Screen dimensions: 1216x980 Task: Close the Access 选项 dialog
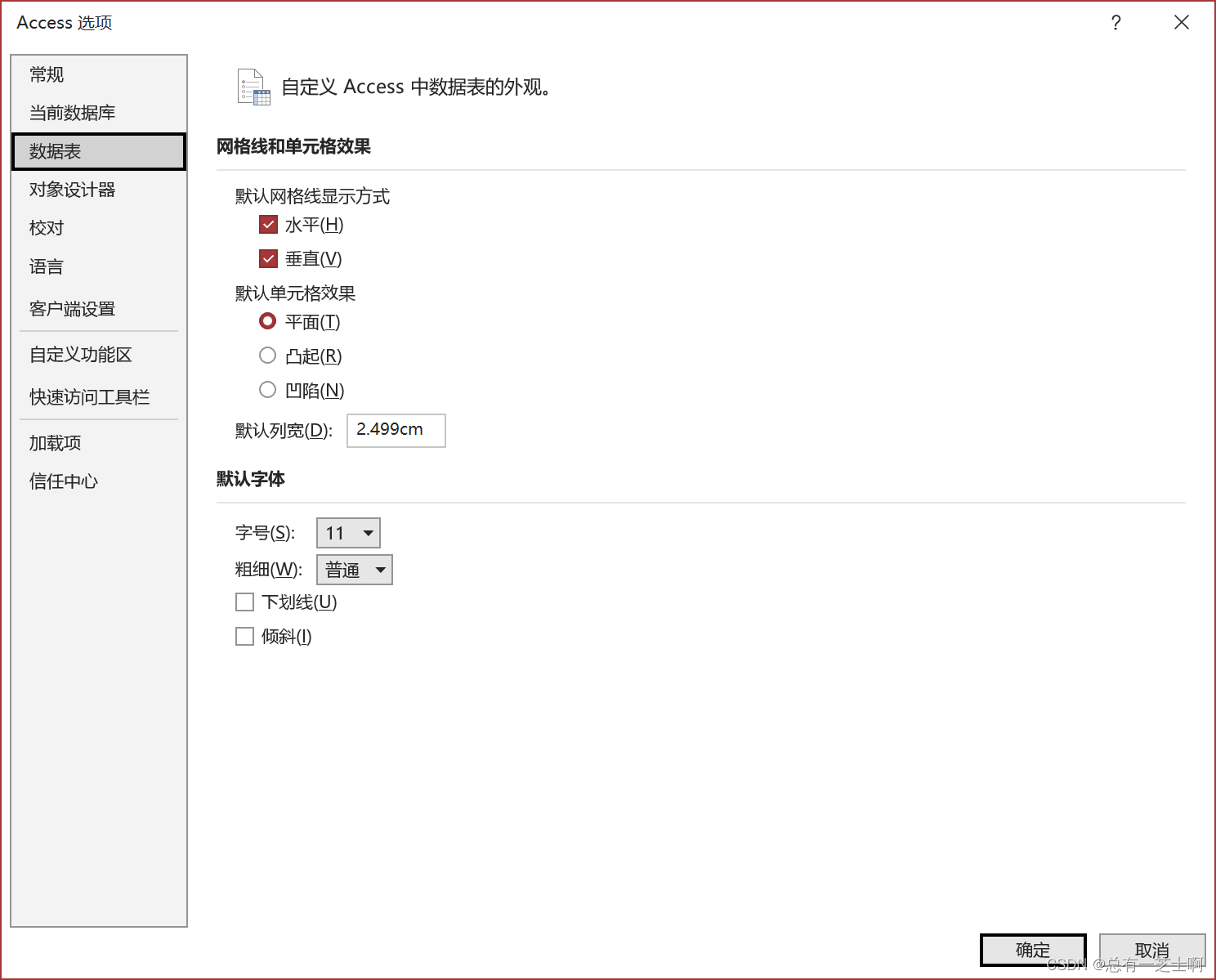tap(1182, 23)
